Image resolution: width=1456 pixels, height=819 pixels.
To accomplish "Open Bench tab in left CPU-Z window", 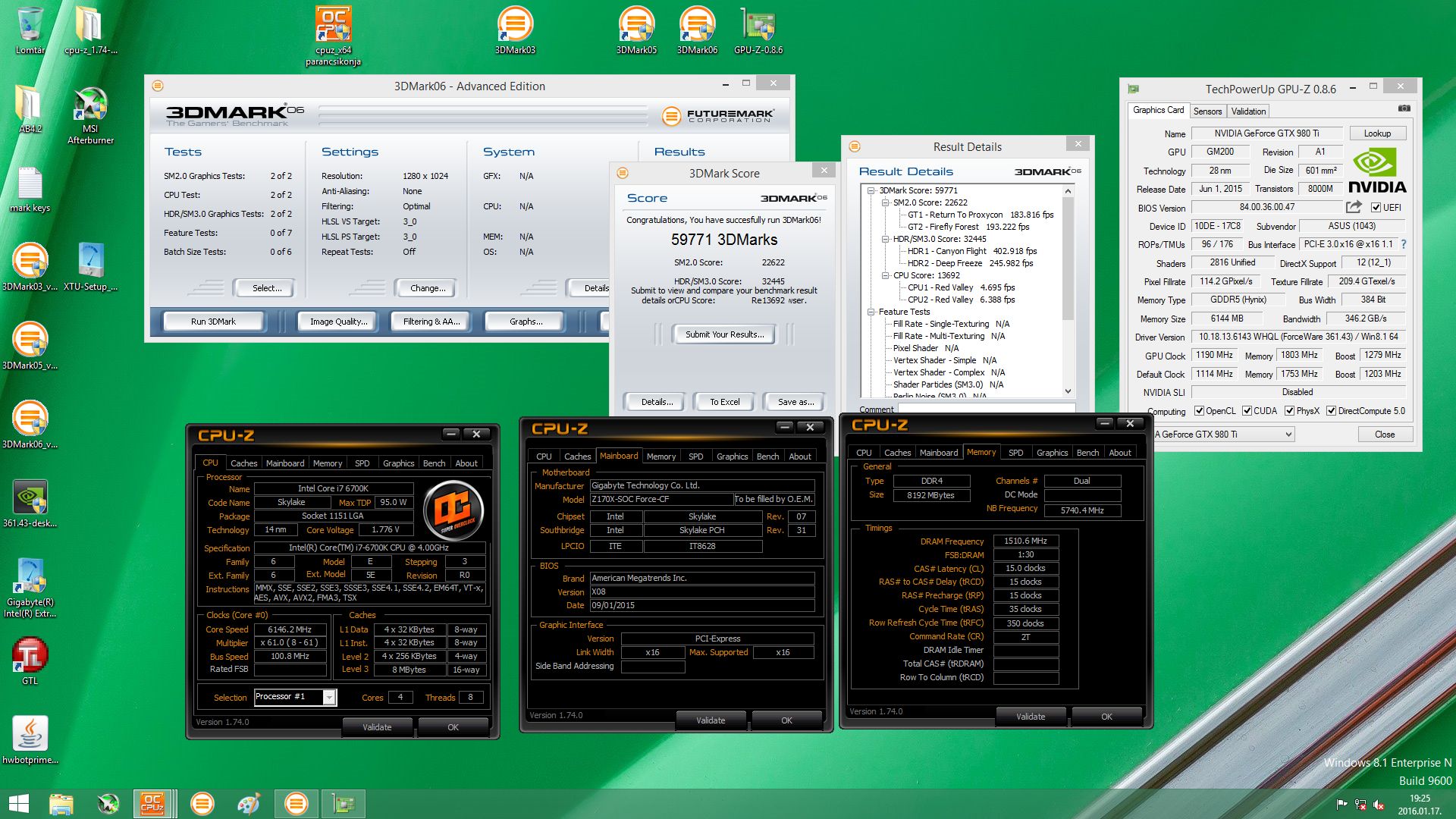I will pos(434,463).
